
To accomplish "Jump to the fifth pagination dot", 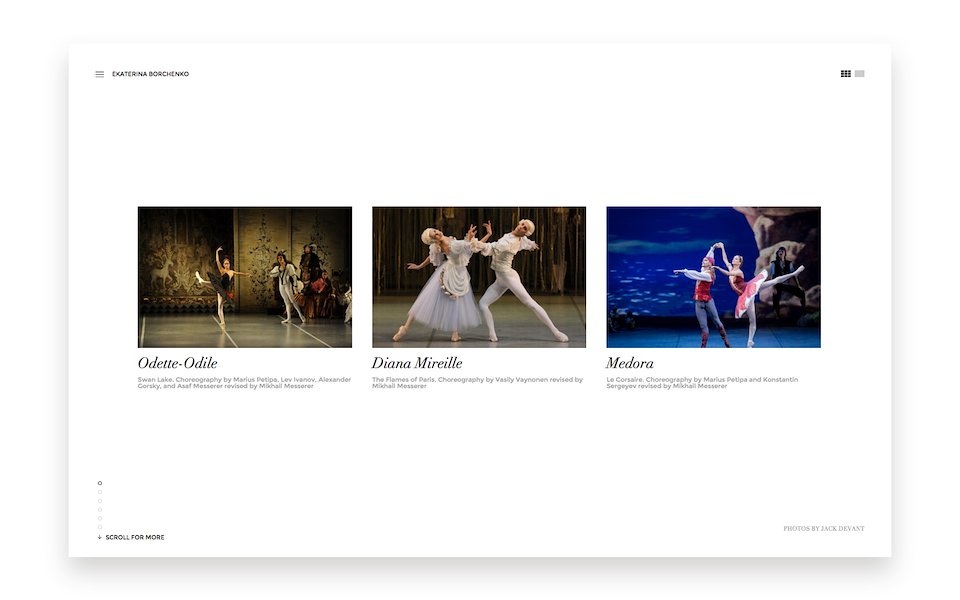I will click(x=100, y=518).
